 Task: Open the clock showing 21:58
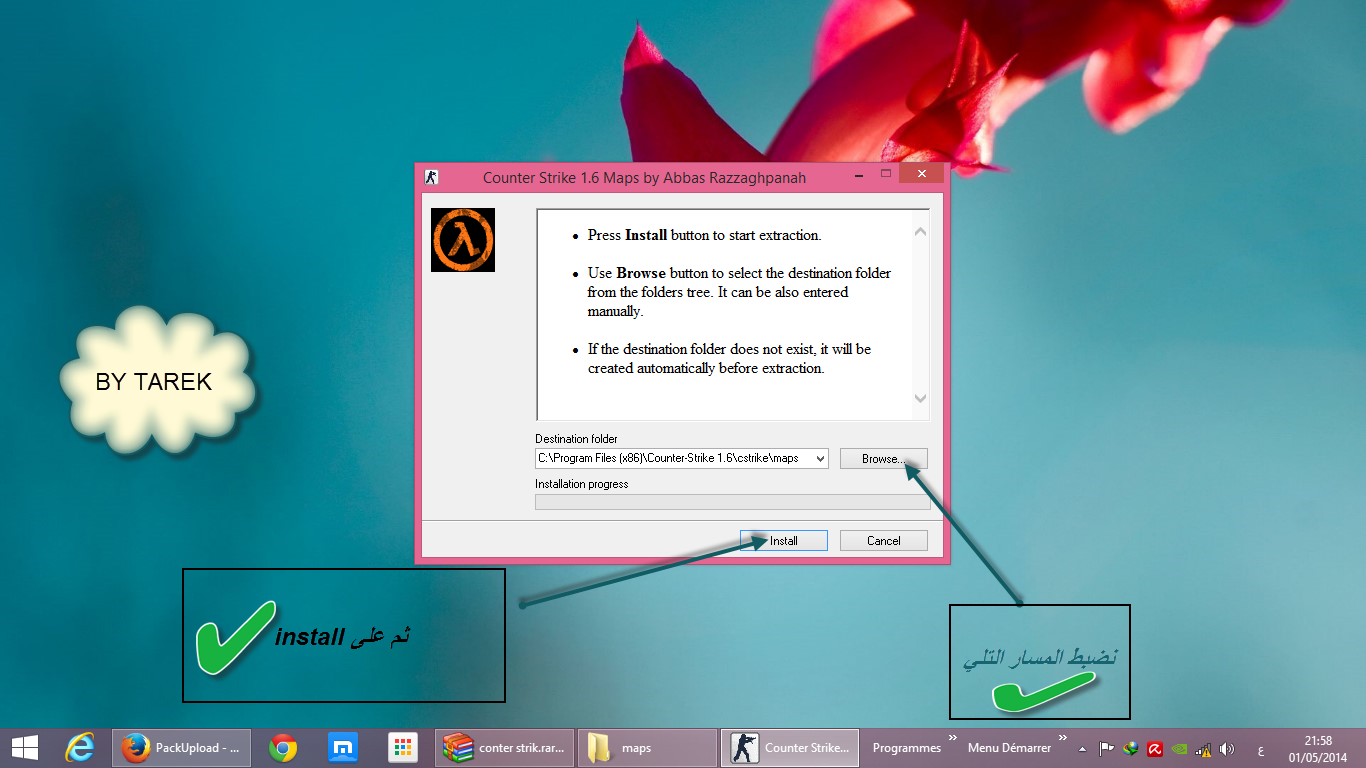click(1318, 748)
